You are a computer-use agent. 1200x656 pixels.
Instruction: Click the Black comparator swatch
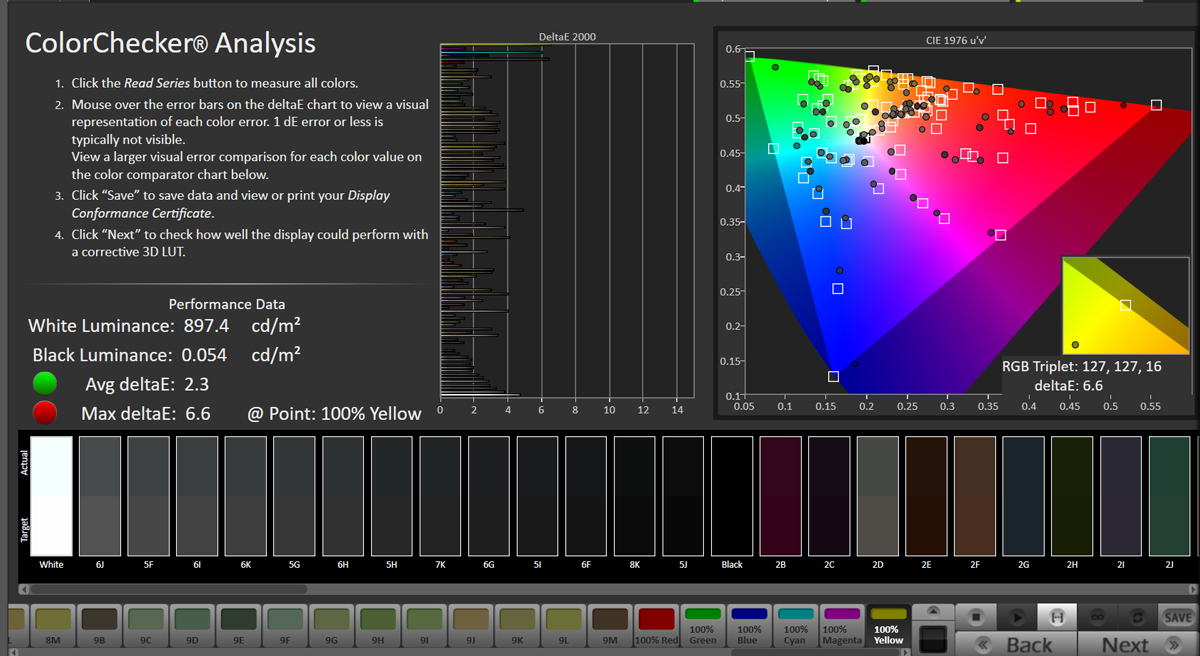[732, 496]
